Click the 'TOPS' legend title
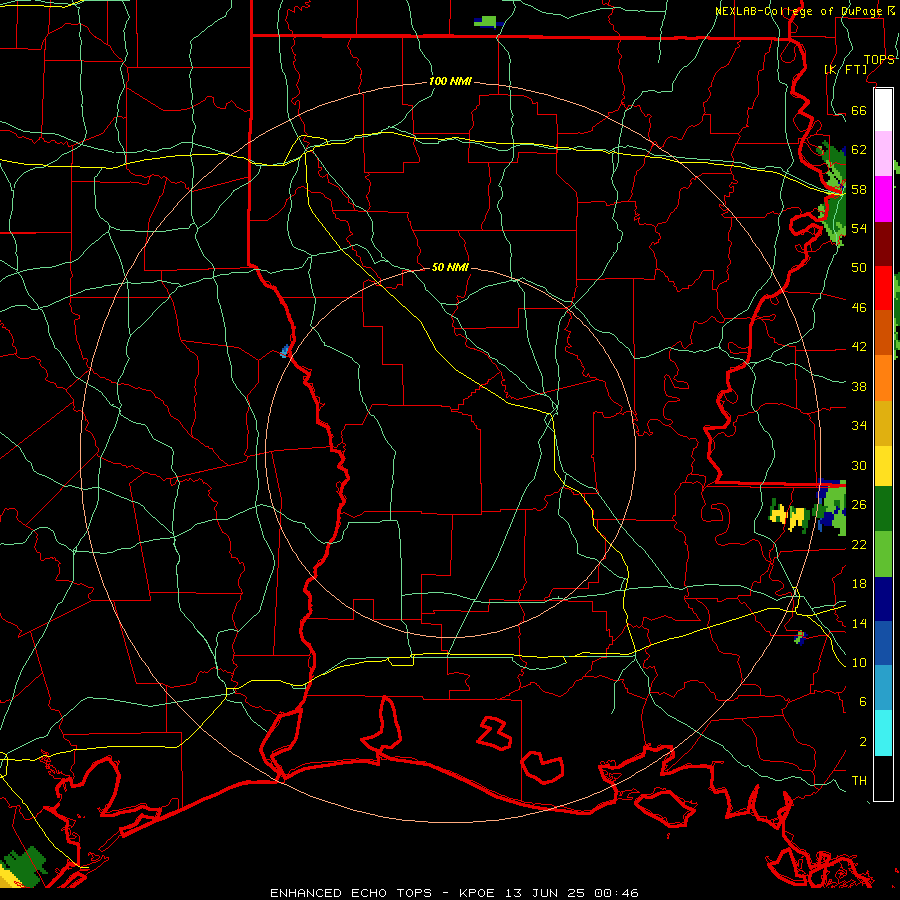This screenshot has width=900, height=900. (879, 59)
